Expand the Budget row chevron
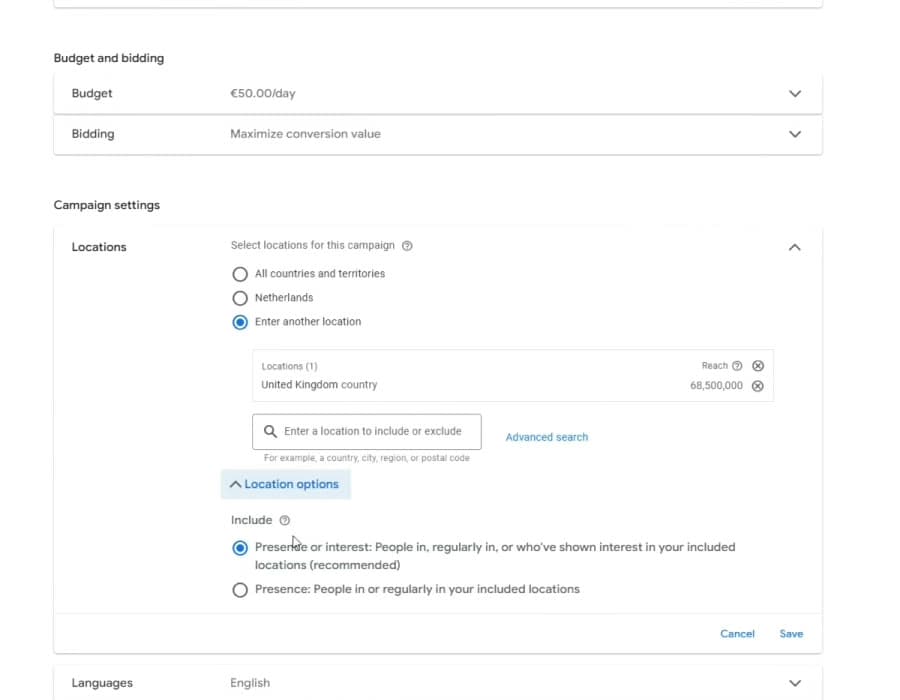Viewport: 900px width, 700px height. click(794, 94)
